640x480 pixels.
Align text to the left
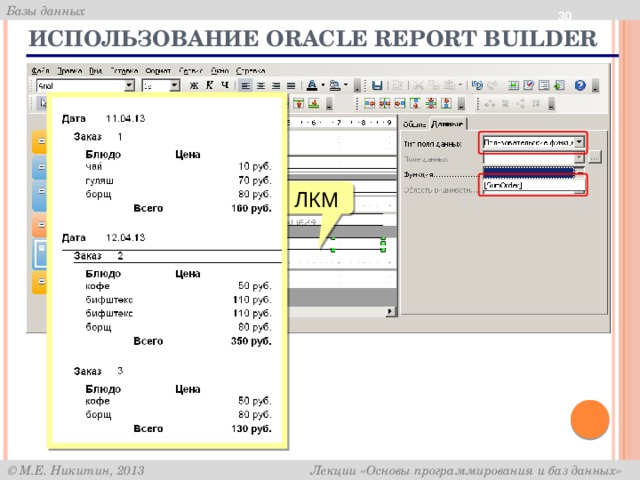point(245,86)
